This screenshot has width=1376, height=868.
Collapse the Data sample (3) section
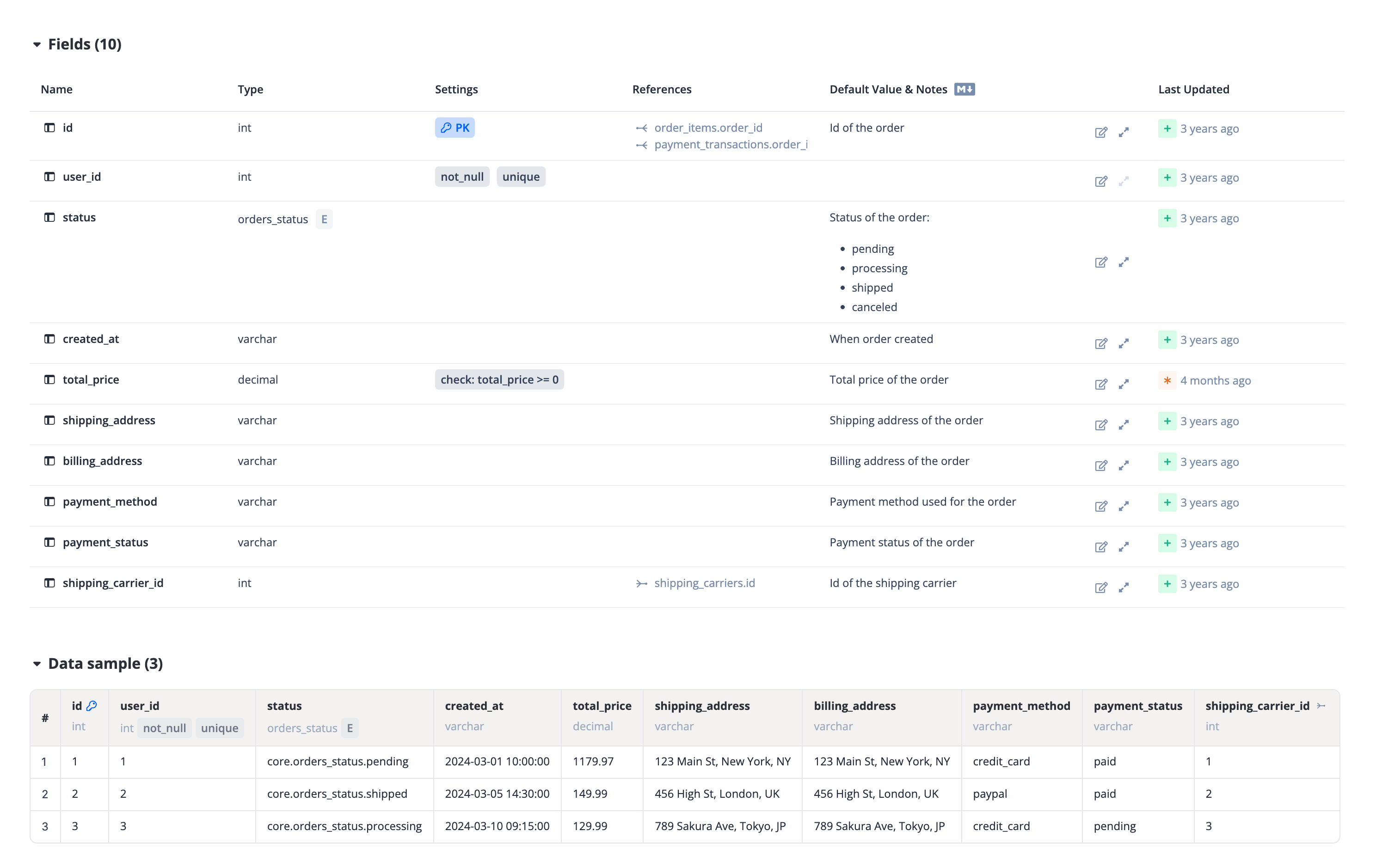(37, 664)
